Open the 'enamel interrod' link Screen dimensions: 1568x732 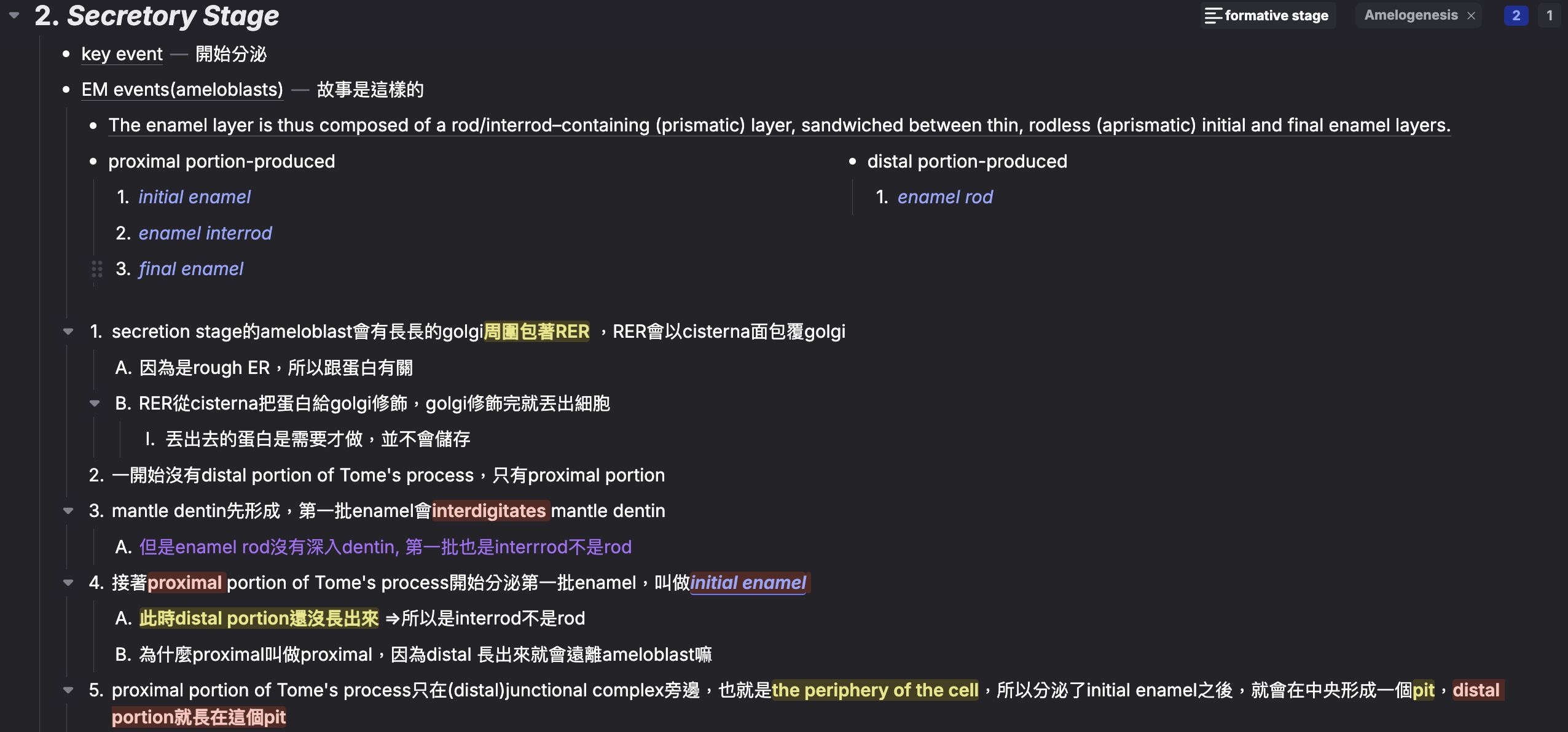[205, 233]
